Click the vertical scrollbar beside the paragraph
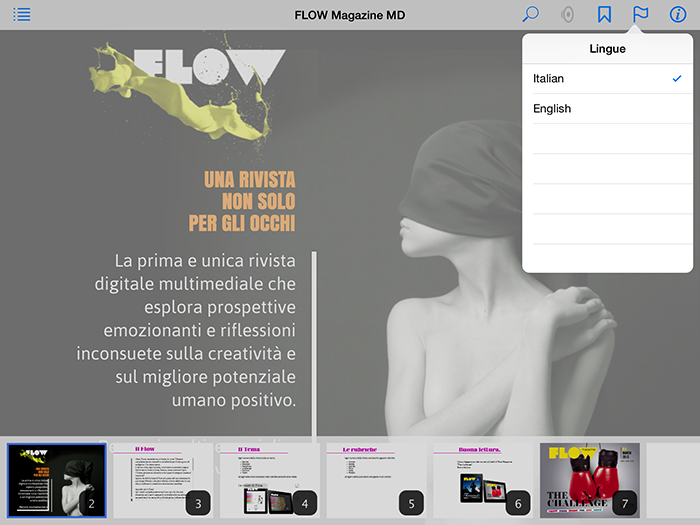 point(314,344)
